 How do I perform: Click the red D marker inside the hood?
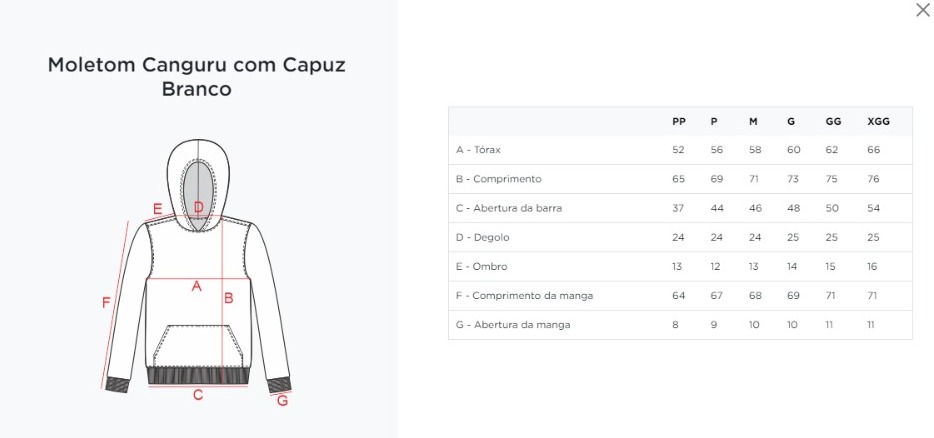click(x=199, y=208)
